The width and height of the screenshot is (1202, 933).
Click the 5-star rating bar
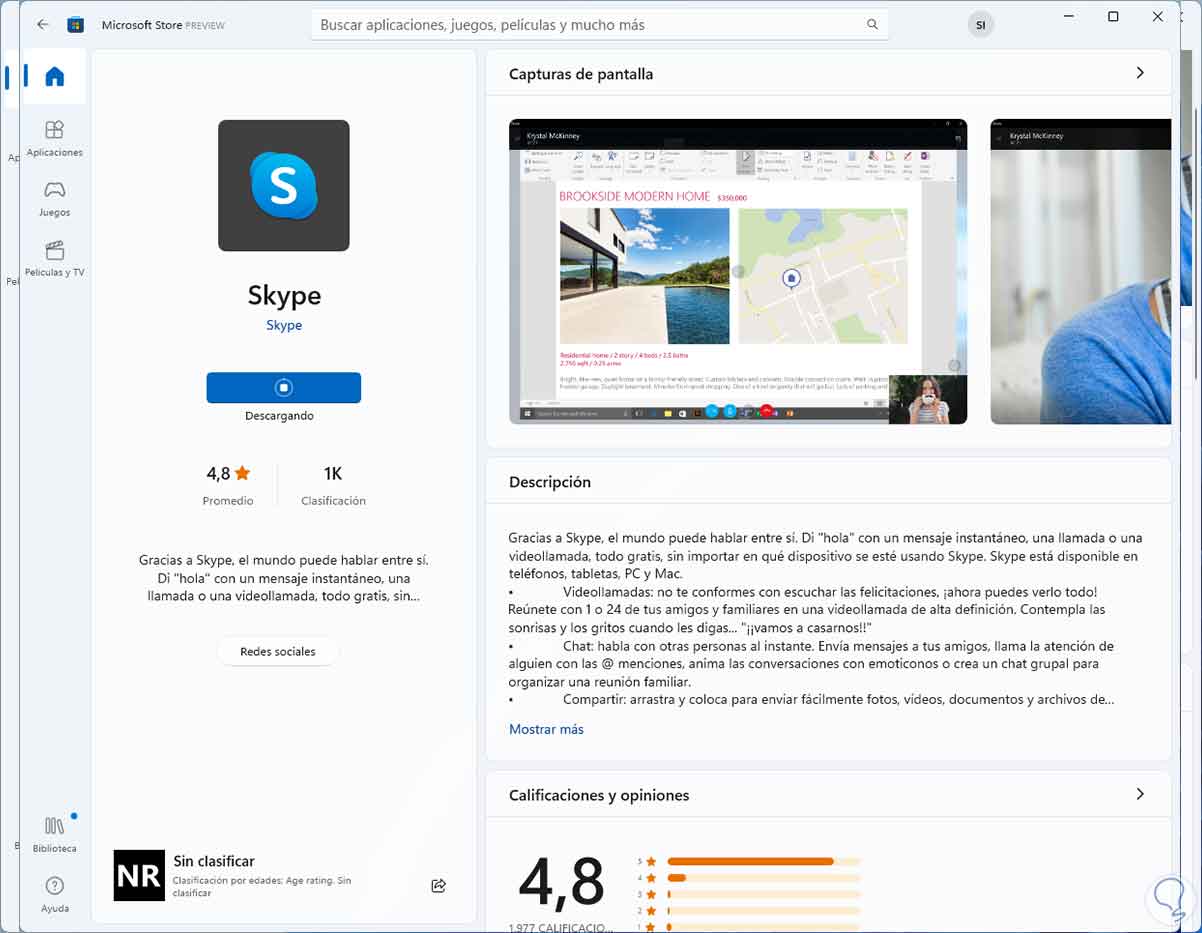click(x=764, y=861)
